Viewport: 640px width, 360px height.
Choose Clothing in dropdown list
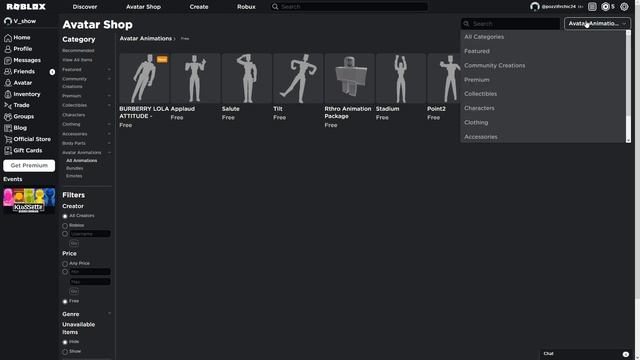coord(542,122)
